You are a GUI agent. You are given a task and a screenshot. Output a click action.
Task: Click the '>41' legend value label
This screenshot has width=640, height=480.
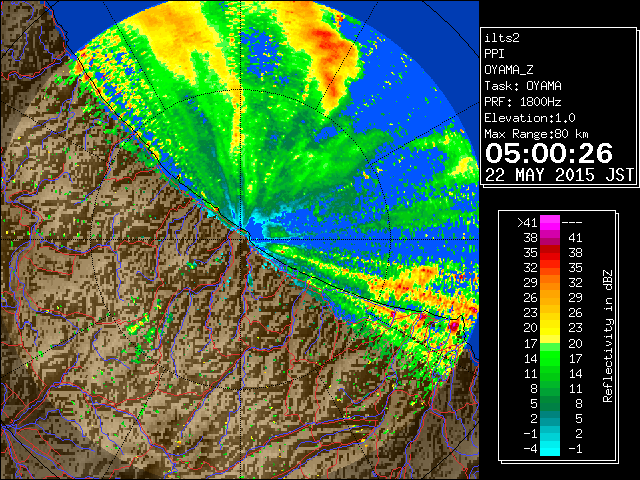tap(527, 222)
